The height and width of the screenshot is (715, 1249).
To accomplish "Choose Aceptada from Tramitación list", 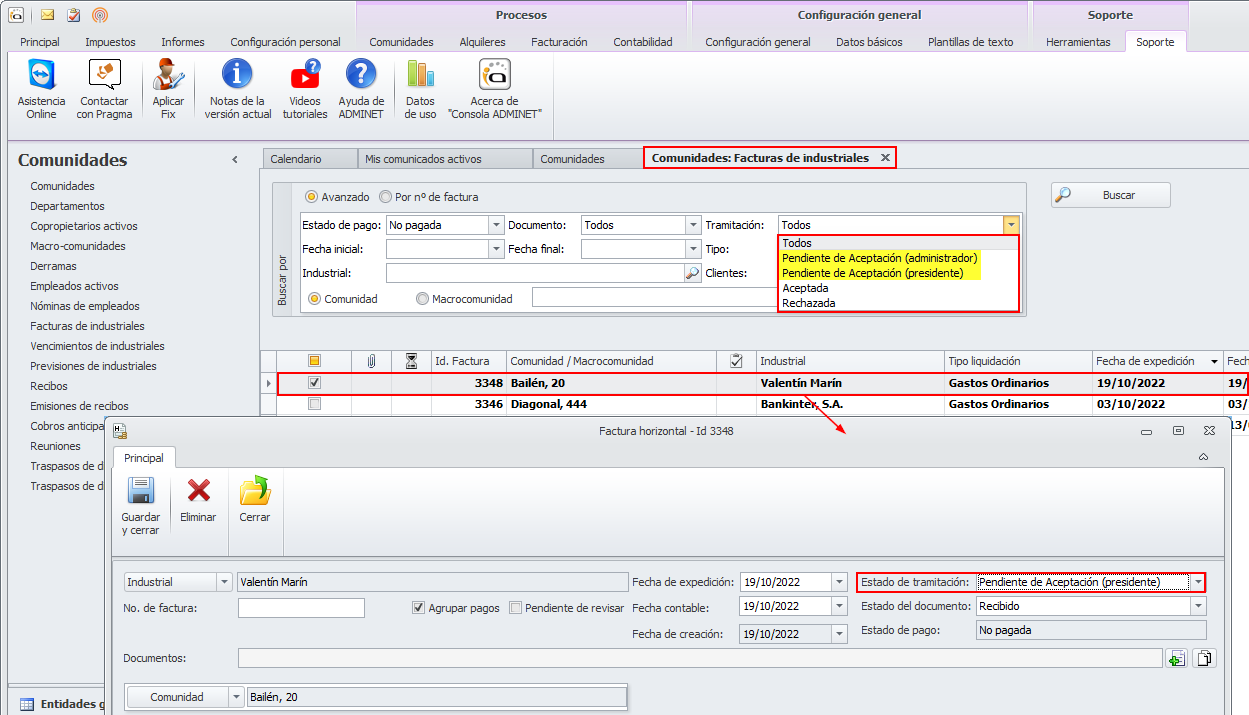I will click(805, 288).
